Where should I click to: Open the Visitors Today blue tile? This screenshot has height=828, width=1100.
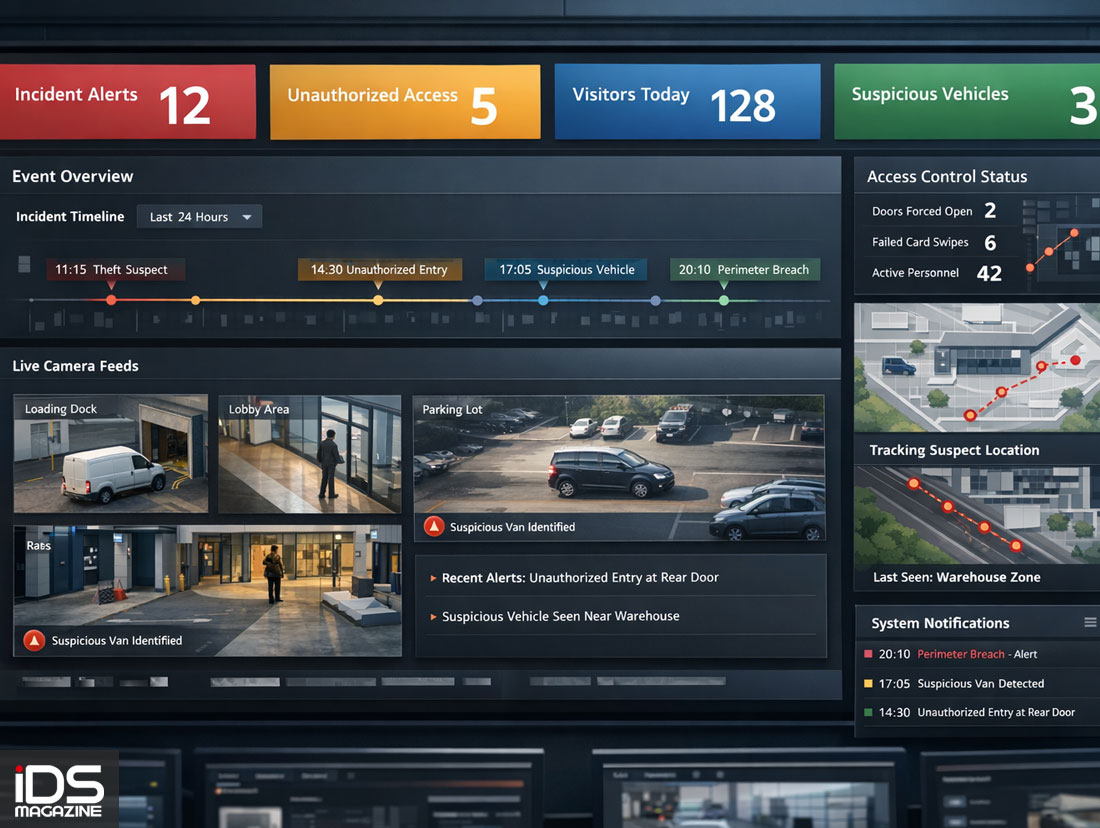[686, 102]
